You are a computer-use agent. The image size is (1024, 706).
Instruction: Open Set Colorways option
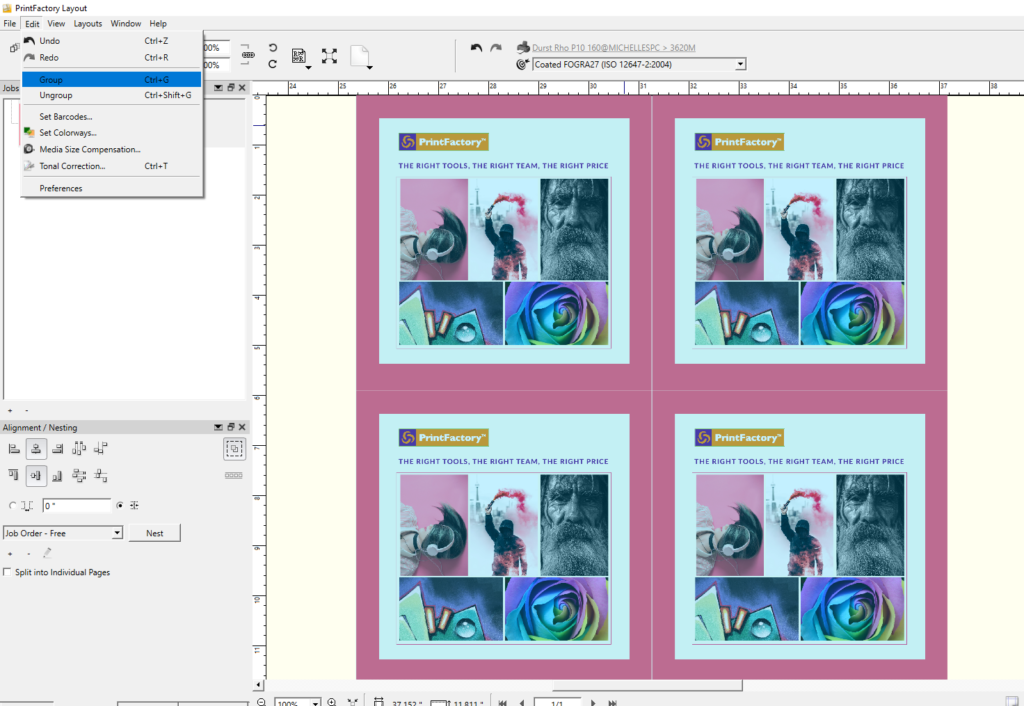coord(112,133)
